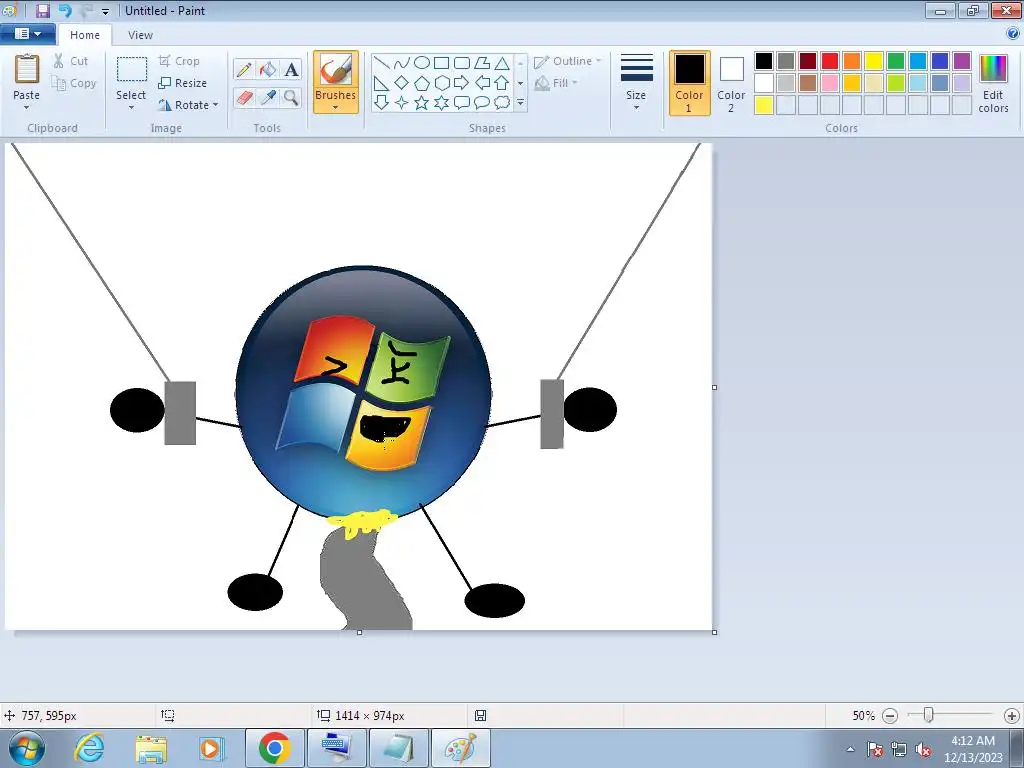This screenshot has width=1024, height=768.
Task: Open the Windows Start orb
Action: click(x=26, y=748)
